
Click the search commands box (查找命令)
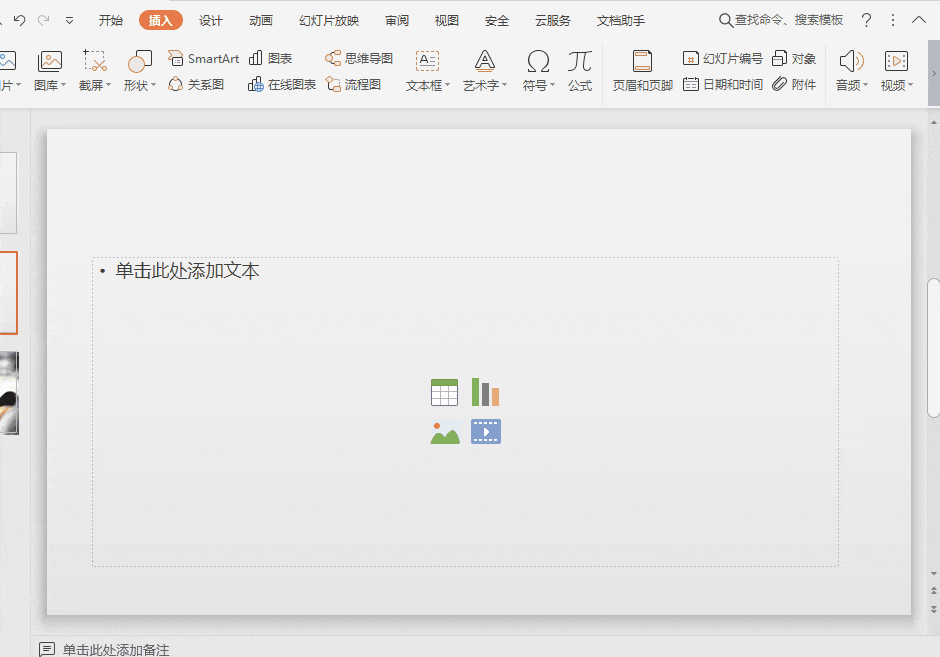pyautogui.click(x=781, y=21)
